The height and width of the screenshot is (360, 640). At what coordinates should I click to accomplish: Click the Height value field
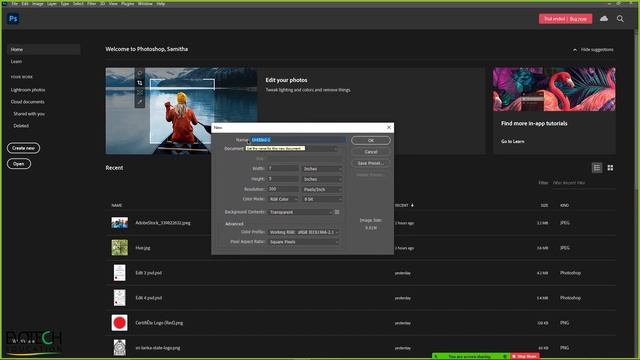283,179
